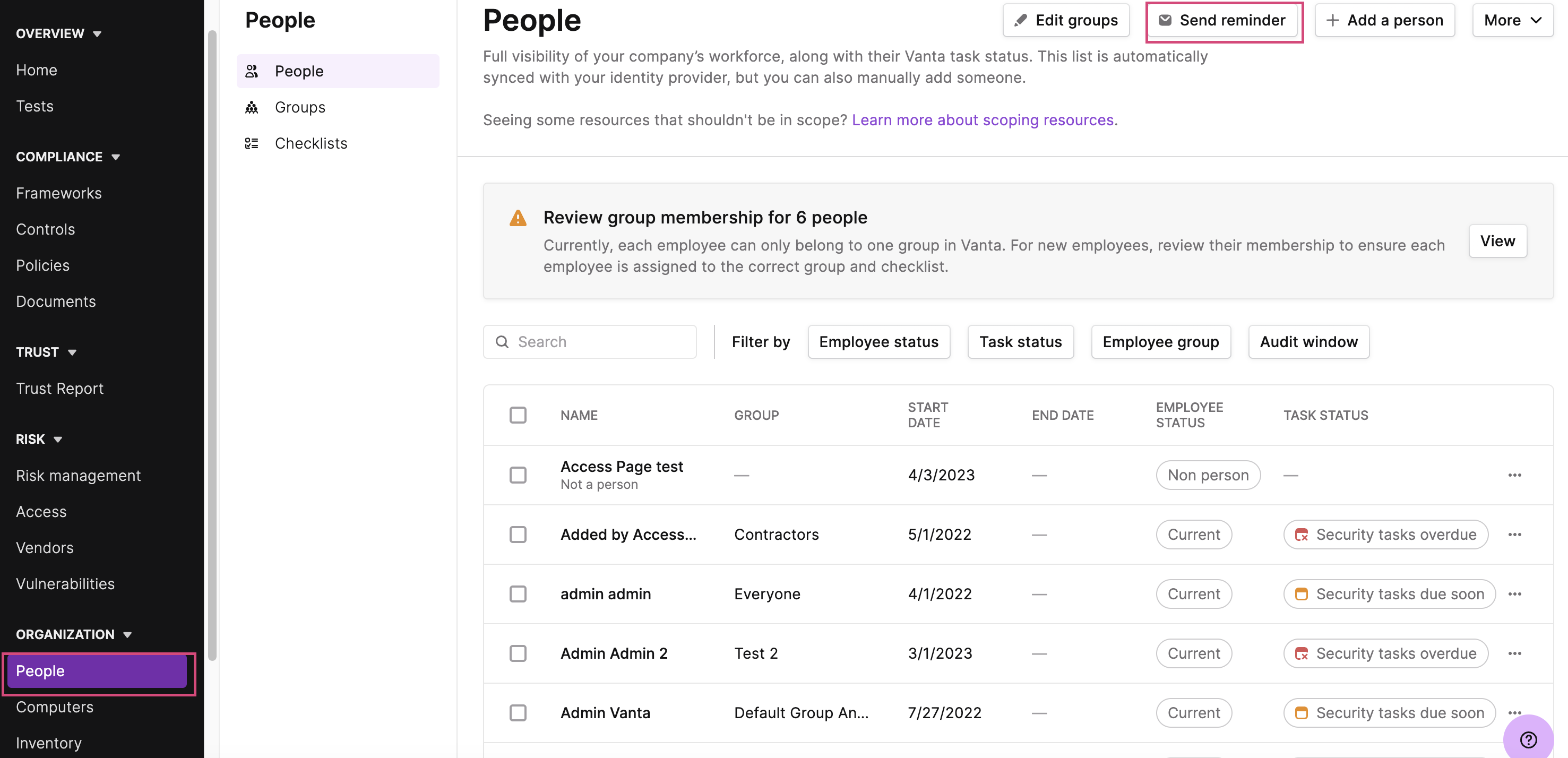Viewport: 1568px width, 758px height.
Task: Open row actions for admin admin
Action: 1515,594
